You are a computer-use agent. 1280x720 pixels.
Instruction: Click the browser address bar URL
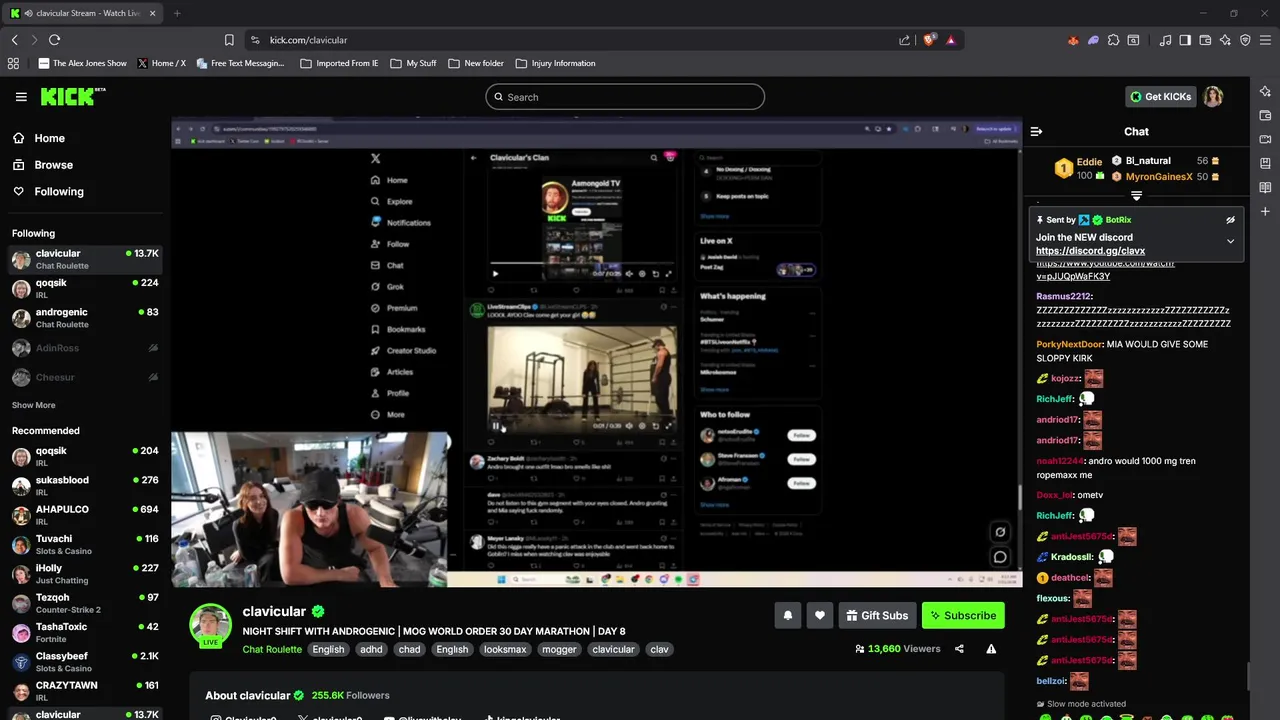308,40
